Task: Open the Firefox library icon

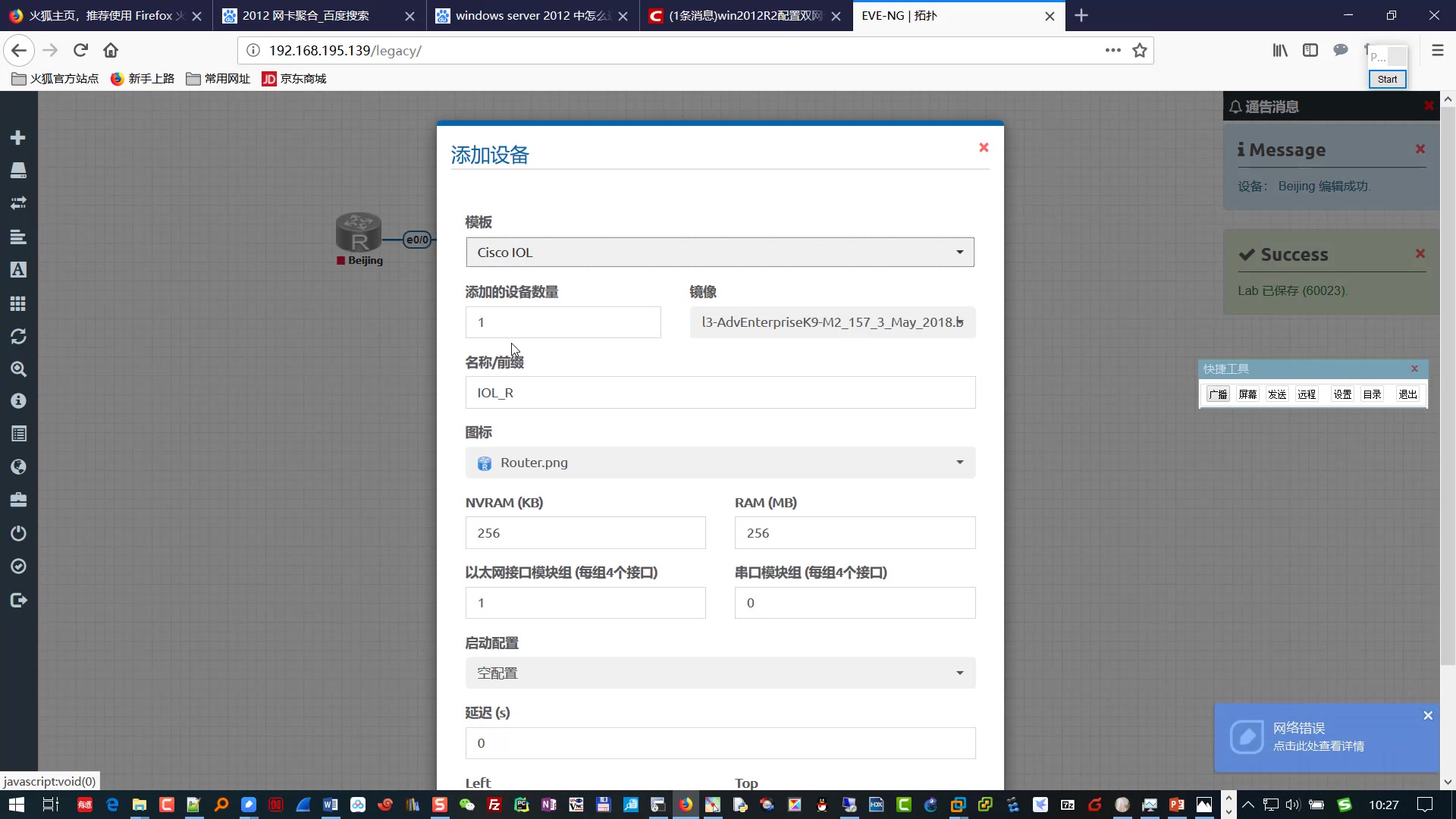Action: [x=1280, y=50]
